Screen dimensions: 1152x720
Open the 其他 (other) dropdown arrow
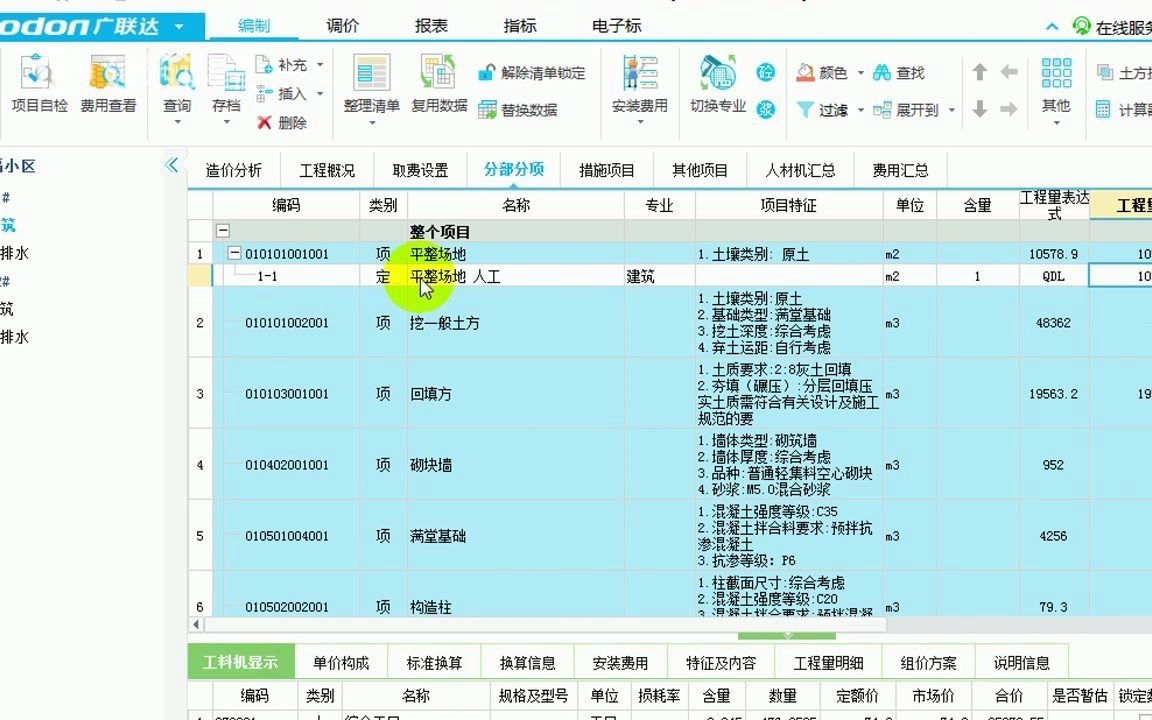click(1055, 120)
